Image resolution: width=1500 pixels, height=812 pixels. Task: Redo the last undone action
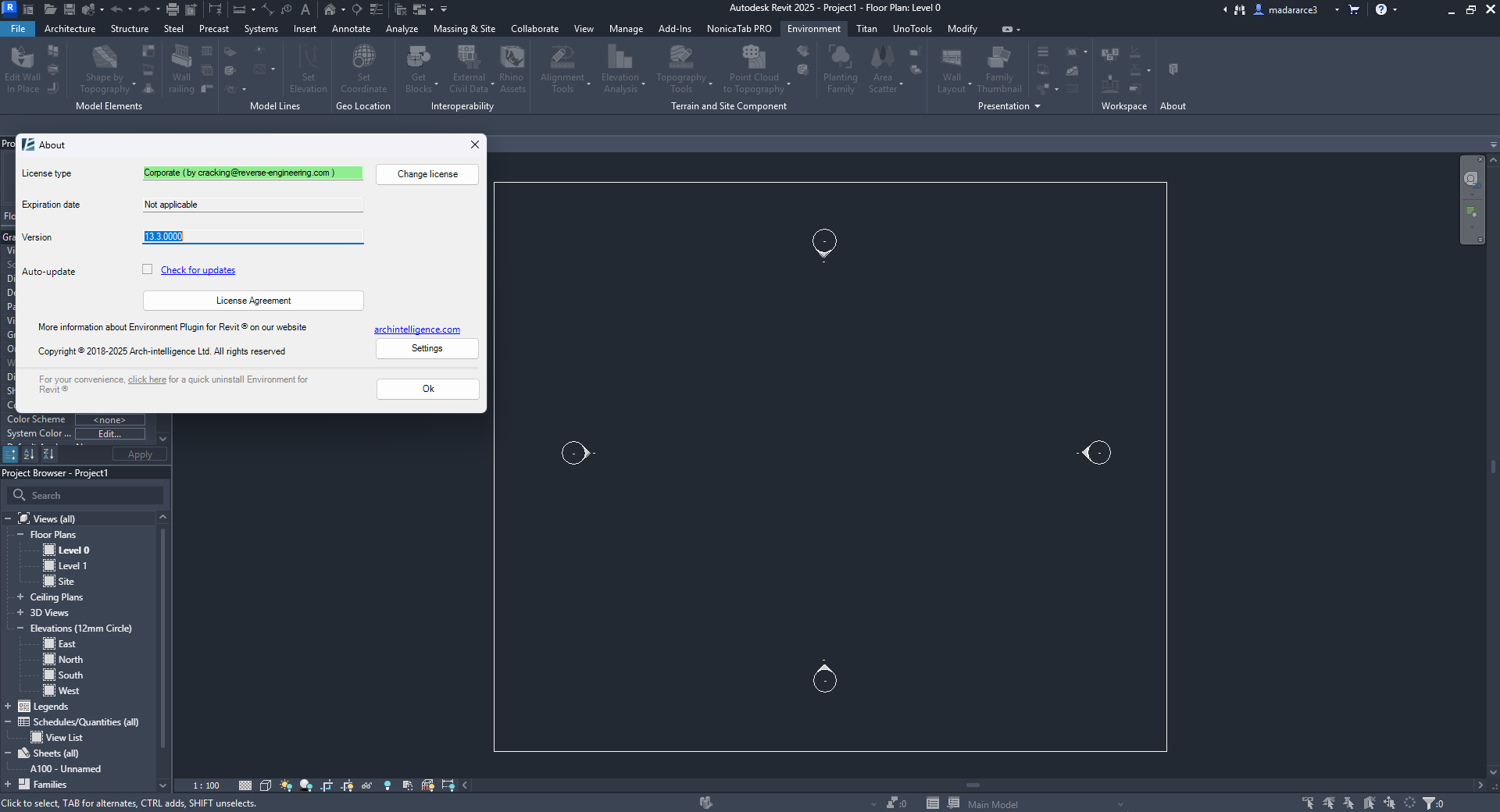(144, 9)
